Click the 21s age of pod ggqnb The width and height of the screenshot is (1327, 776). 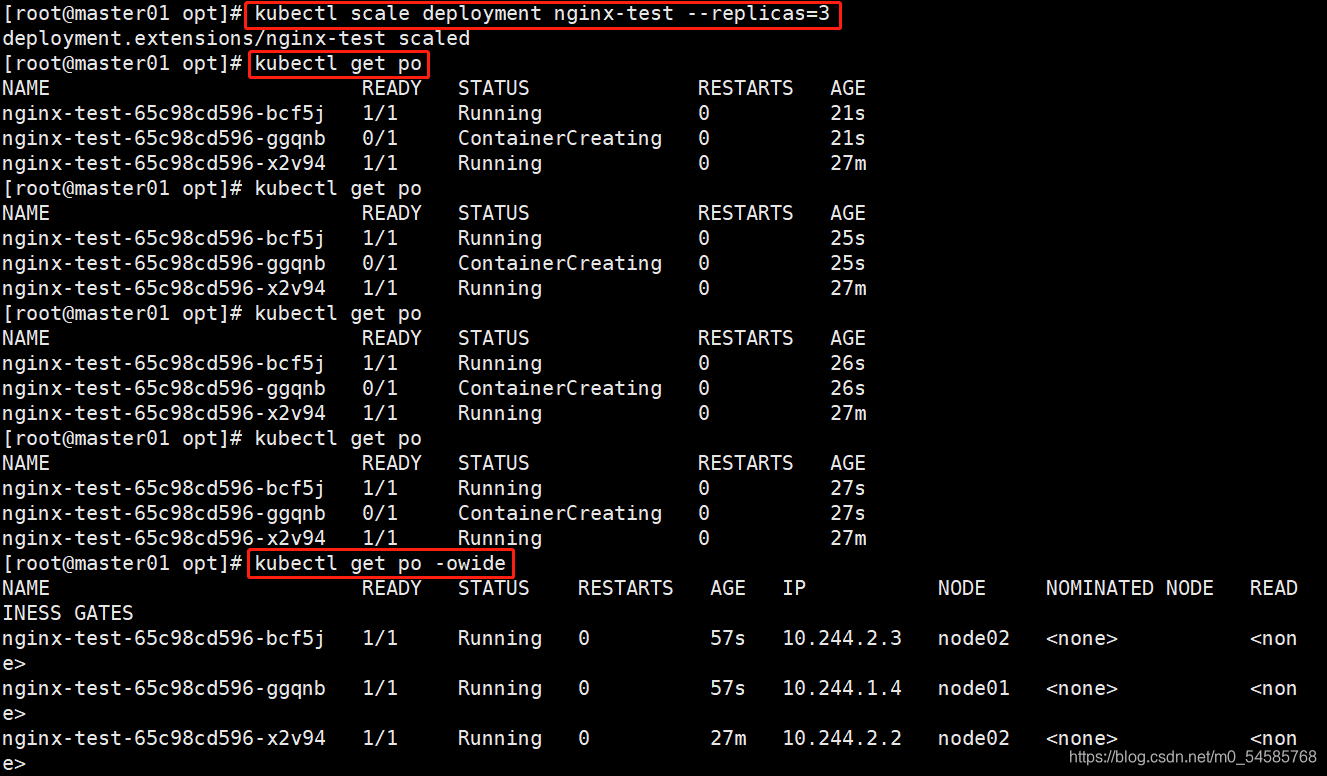click(848, 138)
